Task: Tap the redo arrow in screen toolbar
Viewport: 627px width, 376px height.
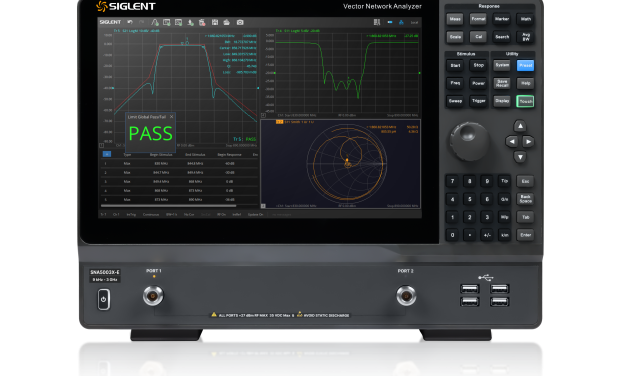Action: pyautogui.click(x=142, y=22)
